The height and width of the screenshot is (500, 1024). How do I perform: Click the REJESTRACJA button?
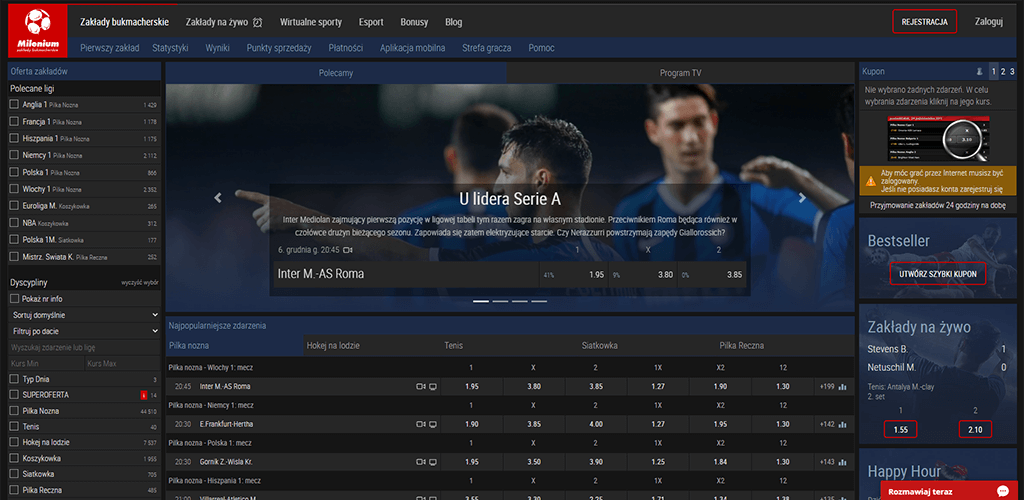pyautogui.click(x=924, y=21)
